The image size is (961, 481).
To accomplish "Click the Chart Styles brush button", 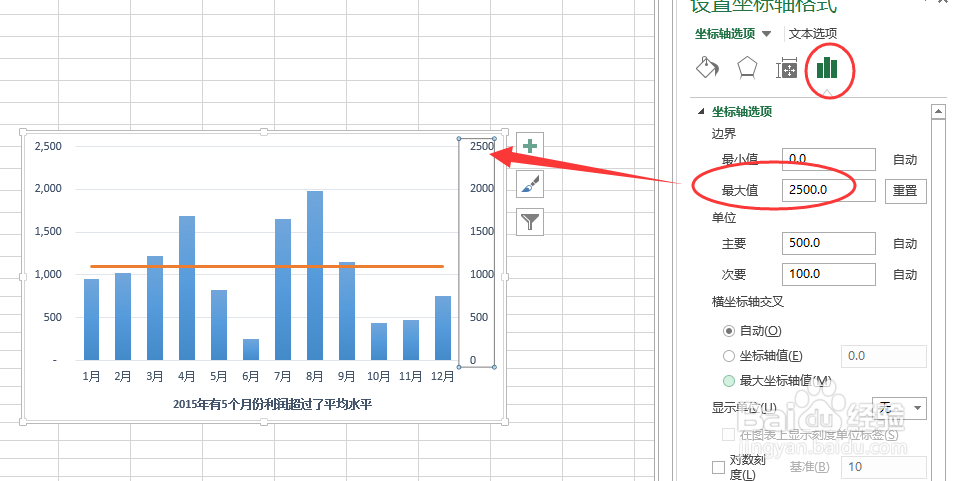I will coord(530,183).
